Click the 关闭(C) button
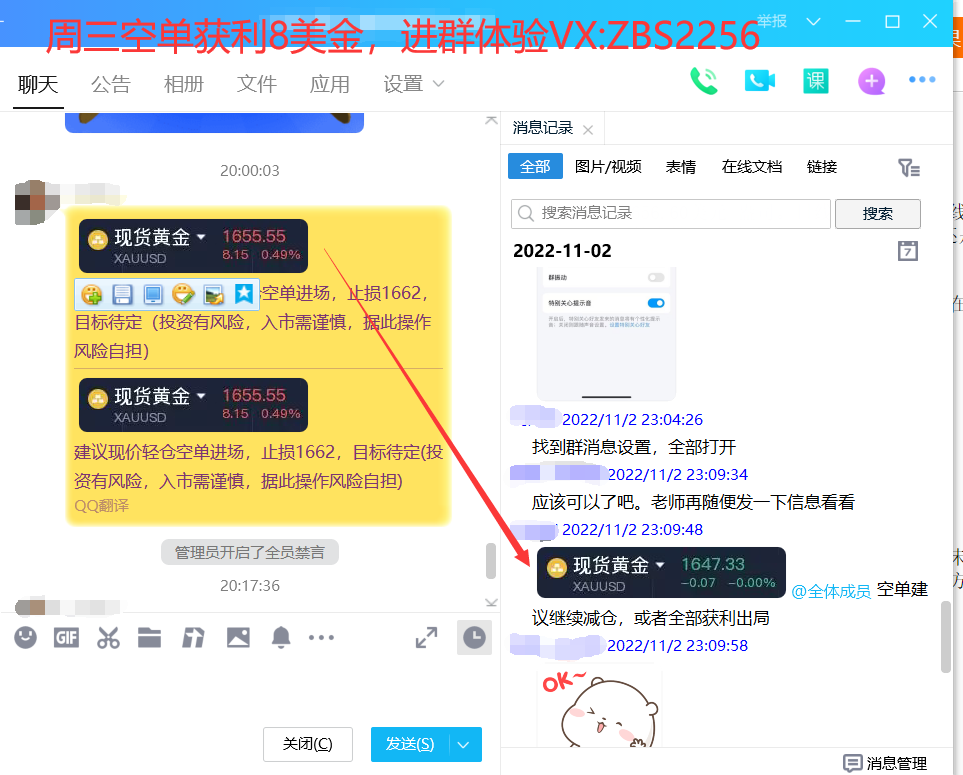 pos(308,744)
